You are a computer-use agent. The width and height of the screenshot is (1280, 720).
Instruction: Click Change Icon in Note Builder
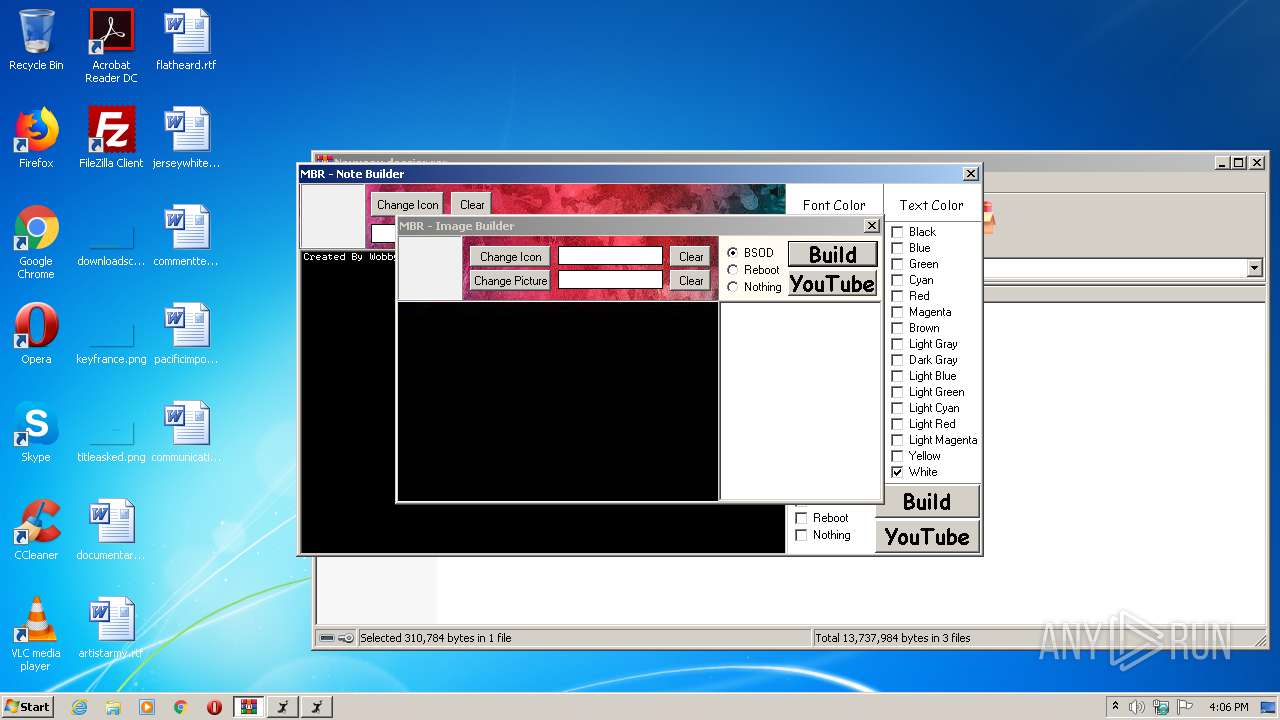pos(407,204)
